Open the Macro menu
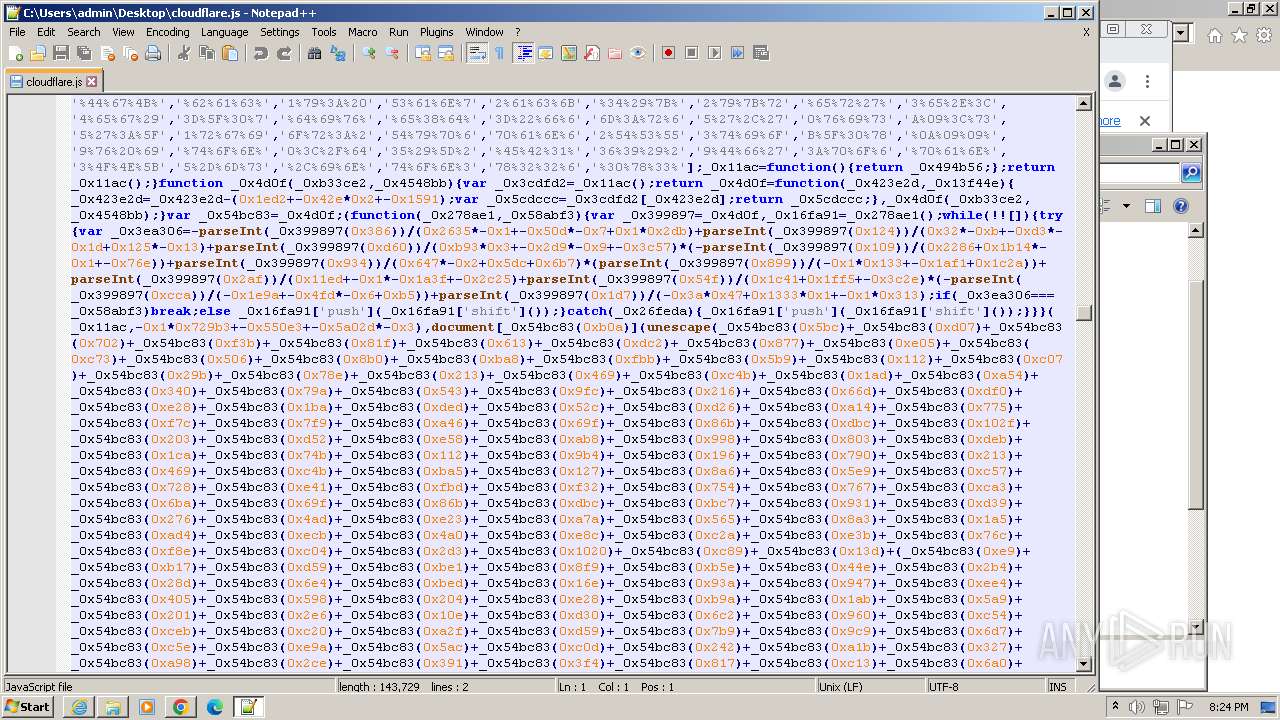 362,32
